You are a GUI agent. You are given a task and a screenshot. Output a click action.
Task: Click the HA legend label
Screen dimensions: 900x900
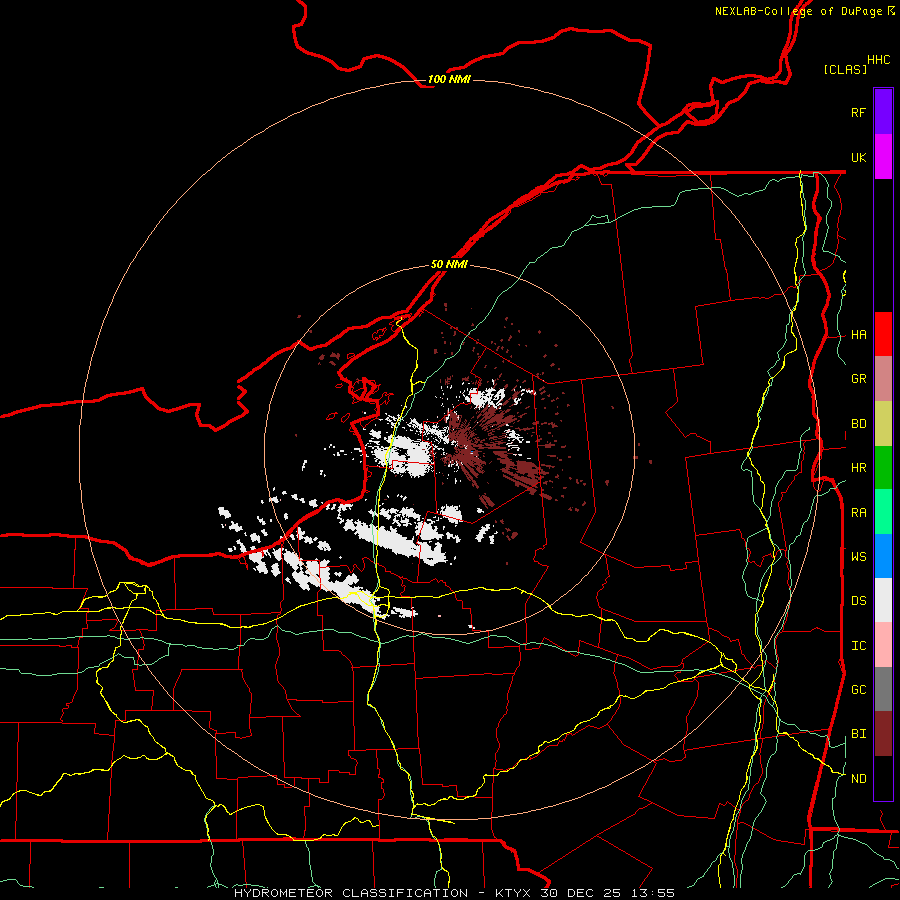click(x=858, y=335)
